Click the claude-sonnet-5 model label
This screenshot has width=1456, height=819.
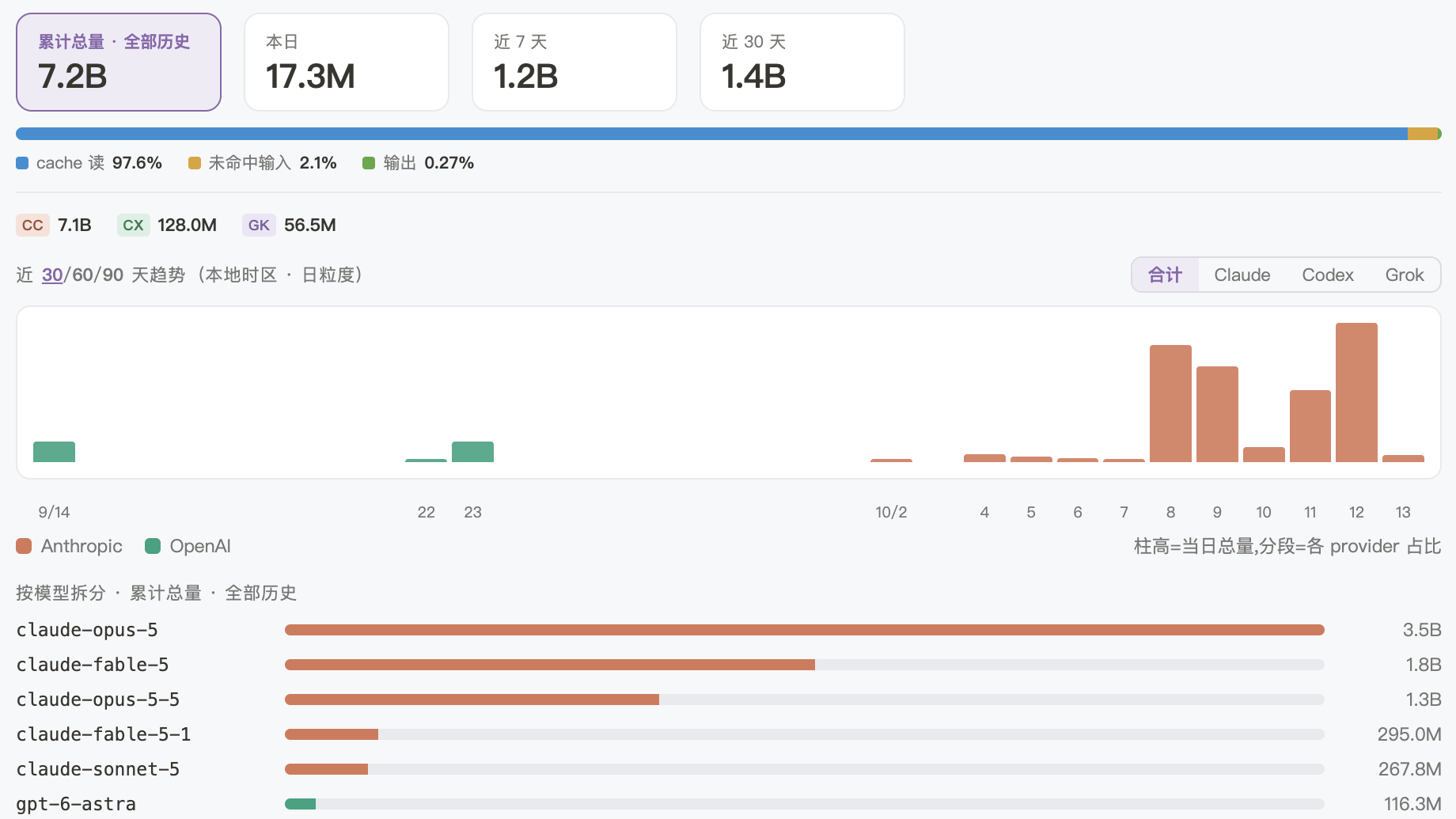tap(98, 769)
